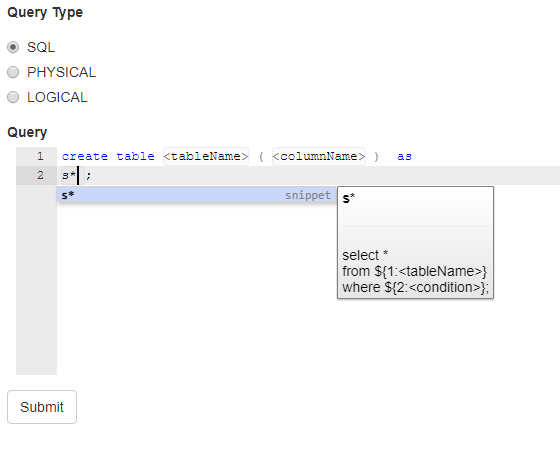Screen dimensions: 560x459
Task: Click the 'create' keyword in the editor
Action: [85, 156]
